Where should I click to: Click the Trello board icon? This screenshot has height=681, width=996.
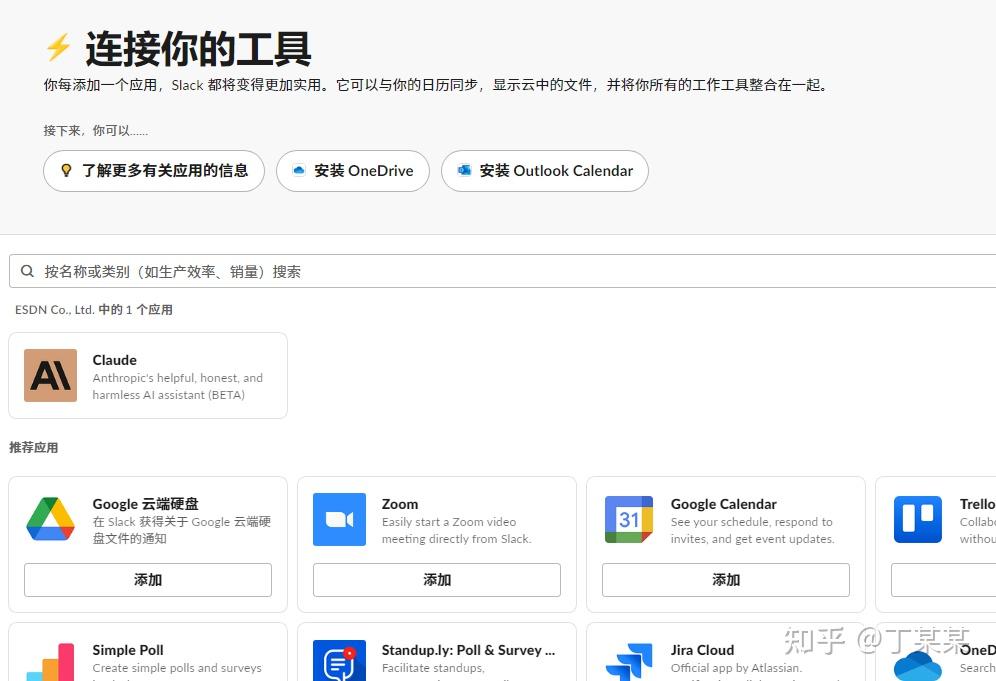(917, 520)
